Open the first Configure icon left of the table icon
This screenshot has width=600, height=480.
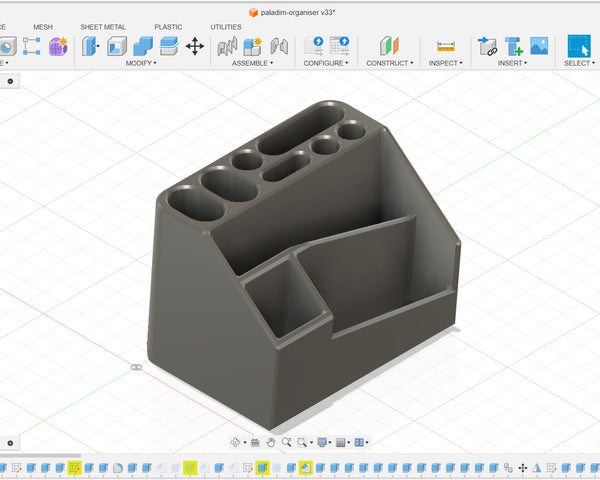314,46
